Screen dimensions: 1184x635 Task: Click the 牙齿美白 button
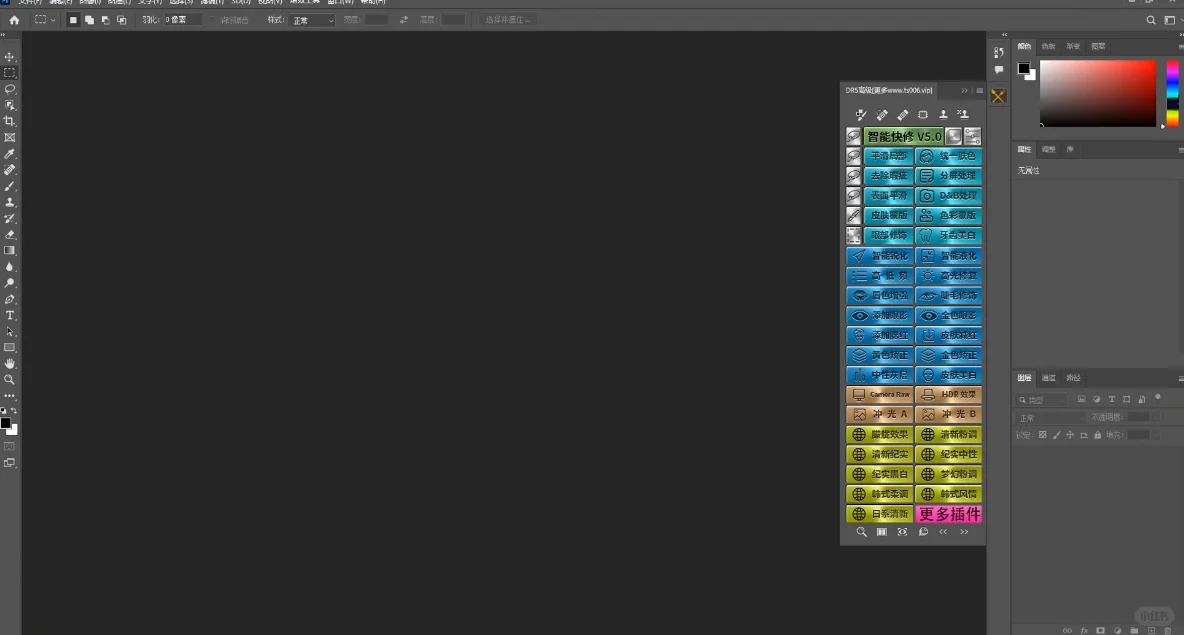948,236
